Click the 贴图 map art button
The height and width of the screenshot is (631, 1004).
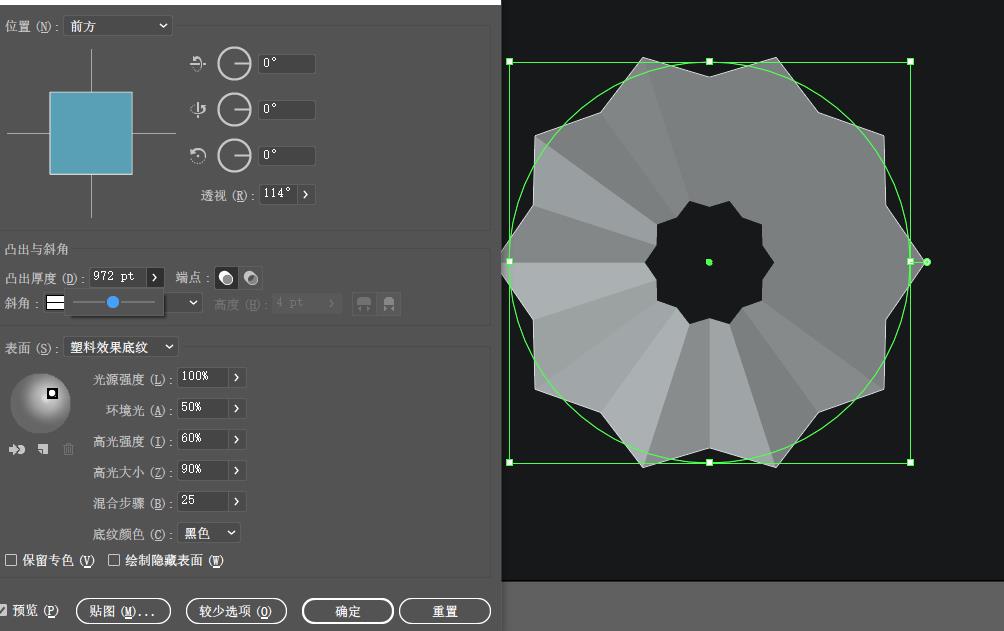123,611
